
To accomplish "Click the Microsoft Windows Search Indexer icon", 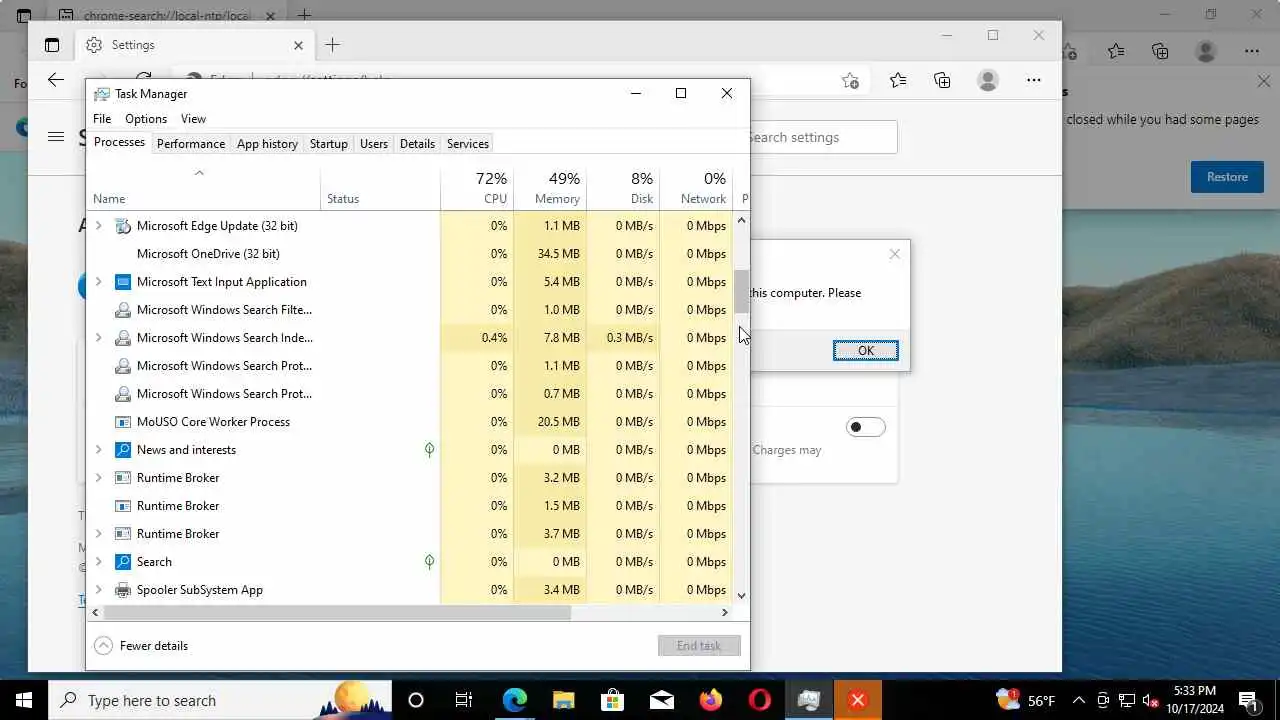I will pyautogui.click(x=123, y=338).
